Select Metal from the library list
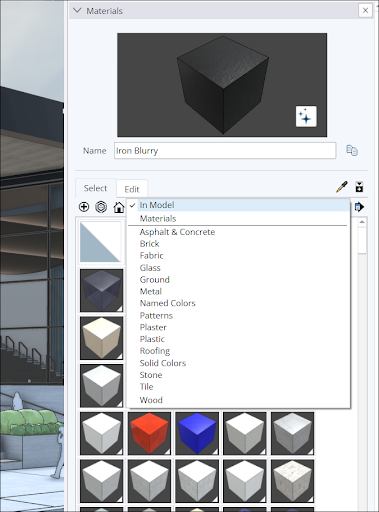 click(x=151, y=291)
